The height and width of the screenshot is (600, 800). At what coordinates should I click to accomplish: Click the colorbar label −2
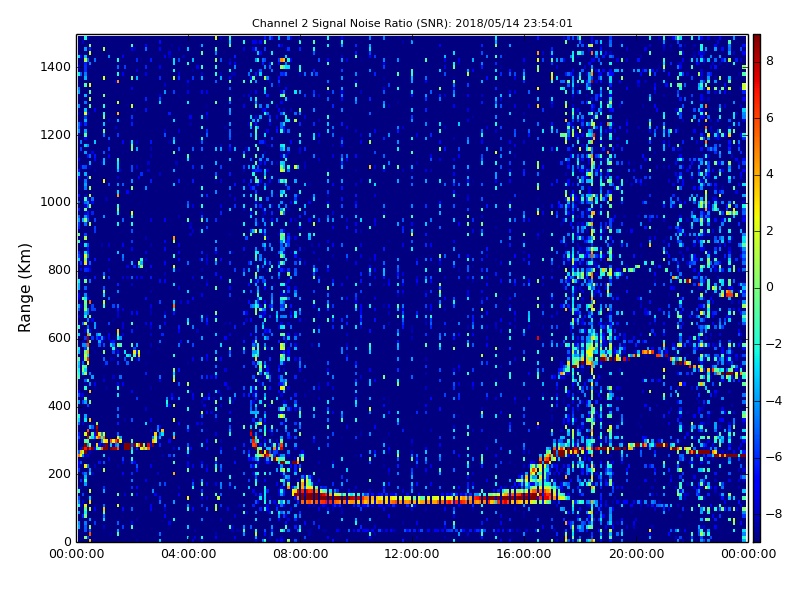pos(774,344)
